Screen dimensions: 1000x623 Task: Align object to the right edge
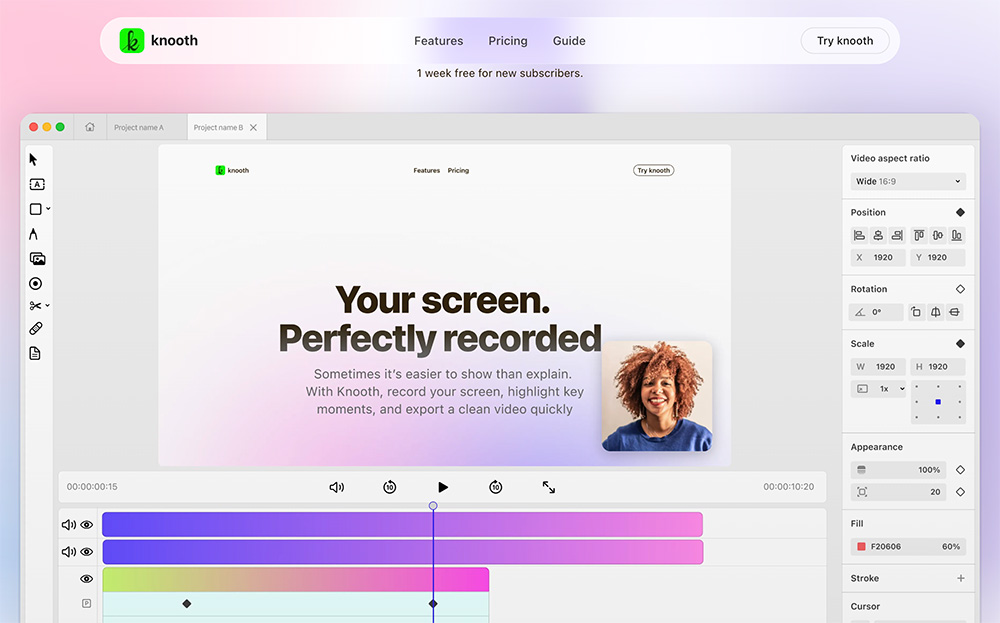click(x=897, y=235)
